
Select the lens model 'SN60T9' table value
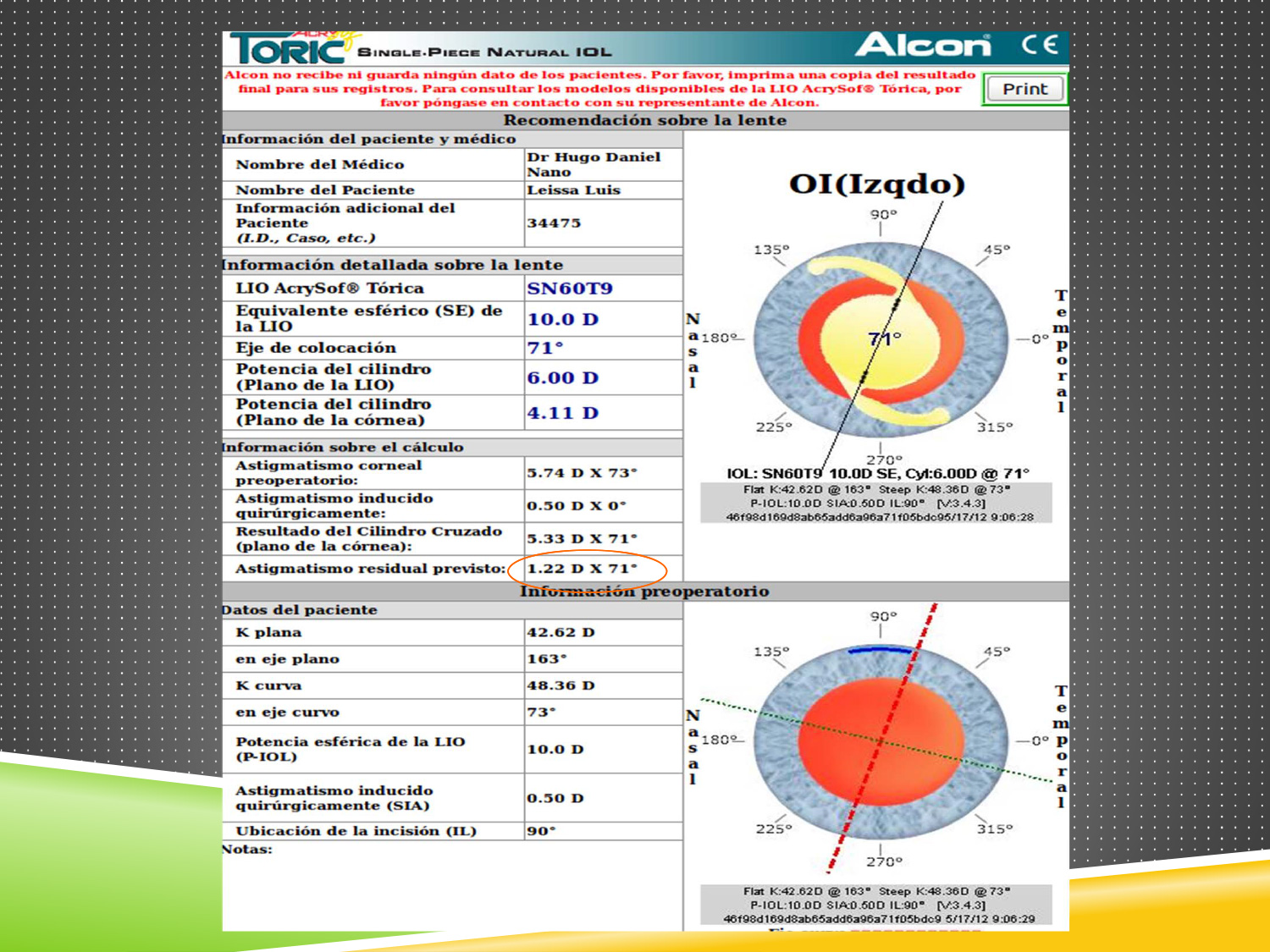click(x=570, y=289)
